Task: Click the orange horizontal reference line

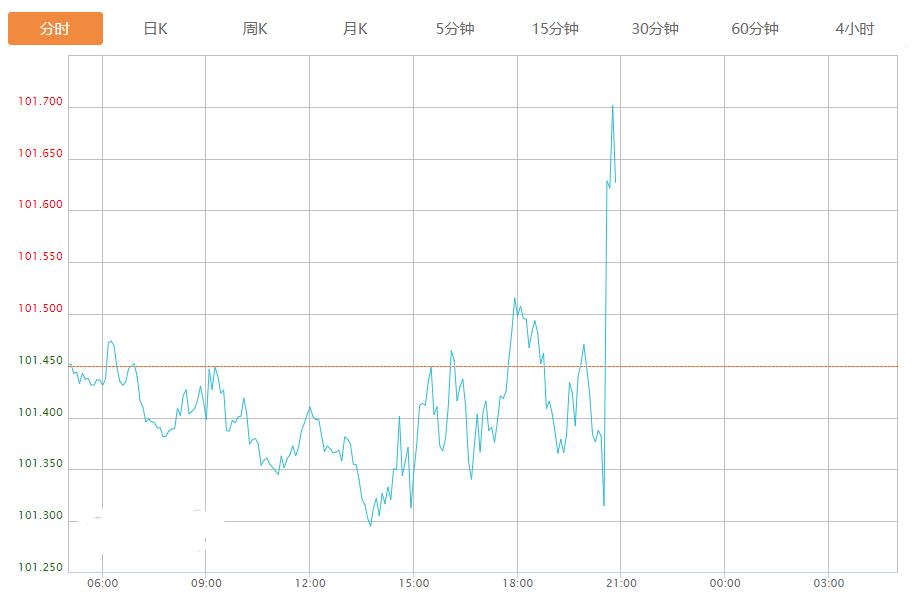Action: pyautogui.click(x=760, y=366)
